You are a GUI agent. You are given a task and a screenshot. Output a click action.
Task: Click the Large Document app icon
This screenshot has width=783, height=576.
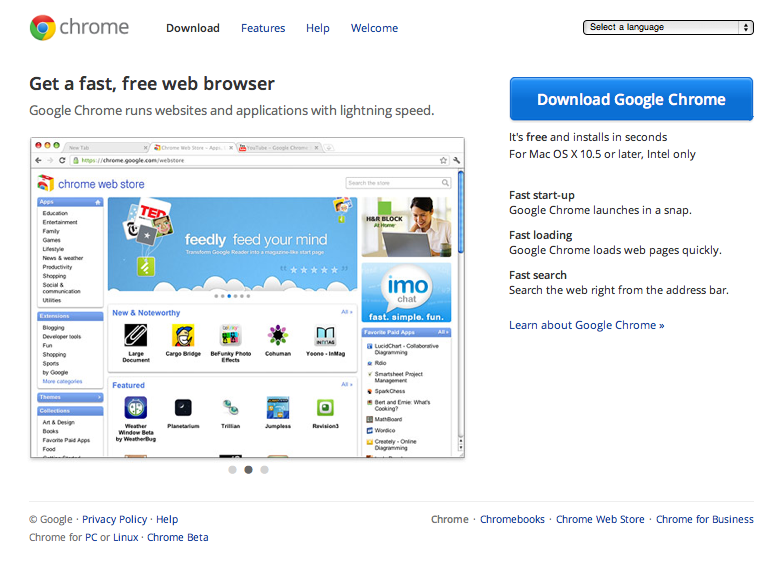tap(136, 335)
